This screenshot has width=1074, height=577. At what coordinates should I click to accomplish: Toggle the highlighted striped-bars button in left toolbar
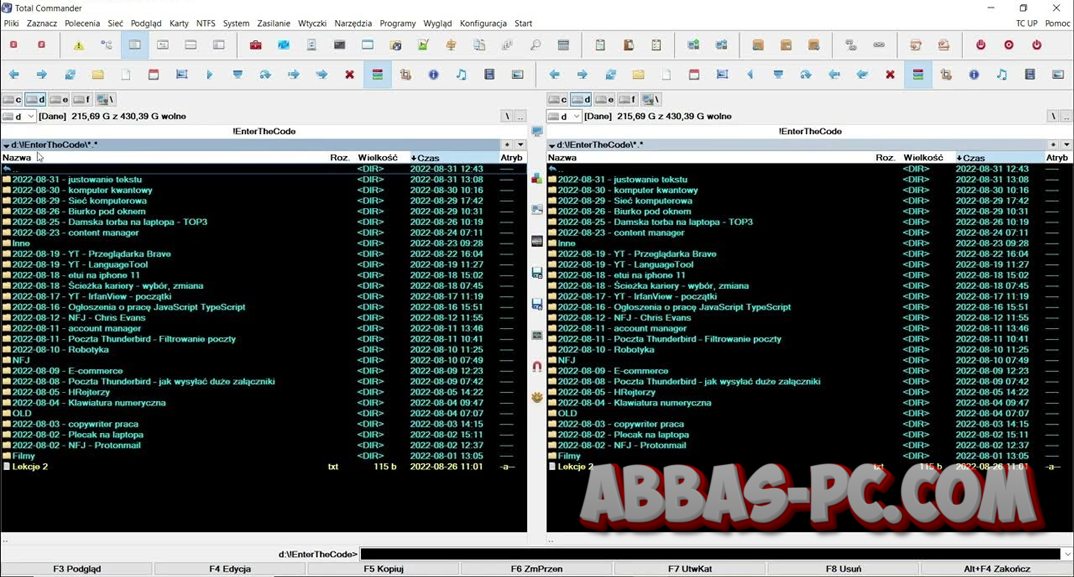click(377, 75)
